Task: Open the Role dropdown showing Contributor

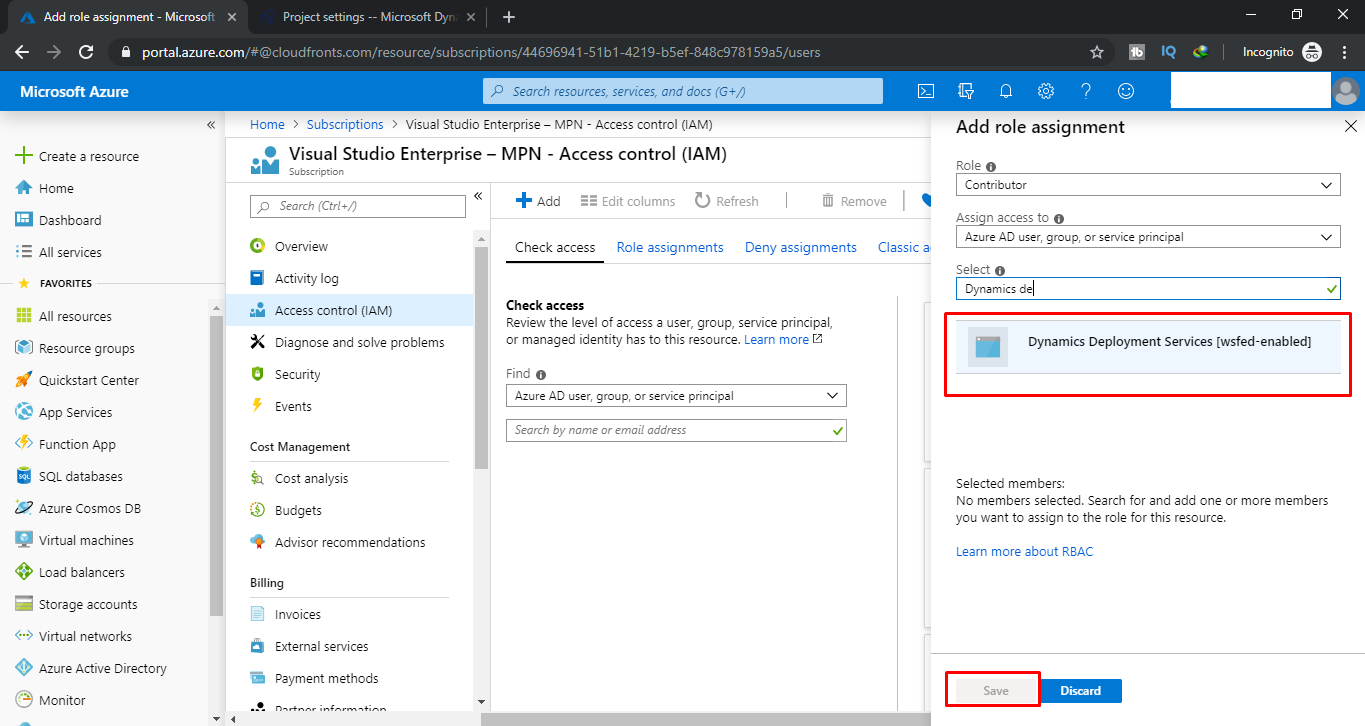Action: tap(1148, 185)
